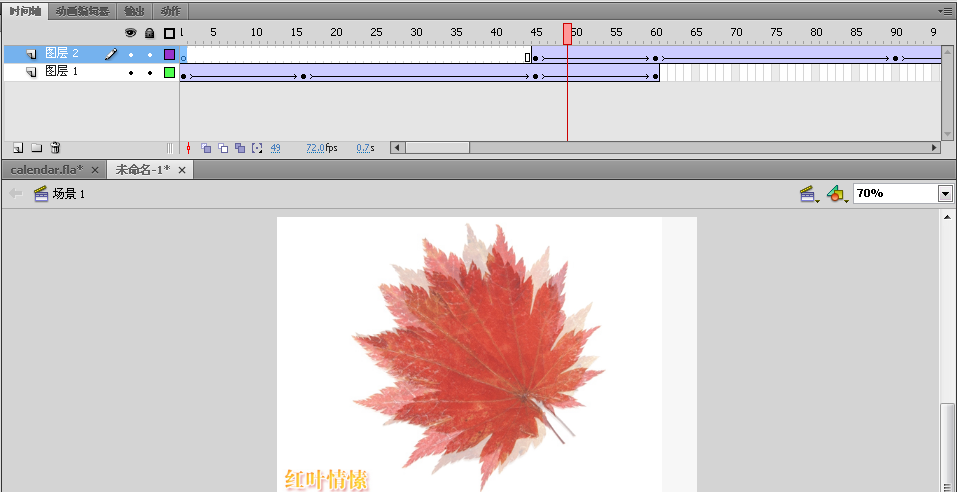Click the Center Frame icon in timeline footer
Screen dimensions: 957x497
click(x=188, y=148)
